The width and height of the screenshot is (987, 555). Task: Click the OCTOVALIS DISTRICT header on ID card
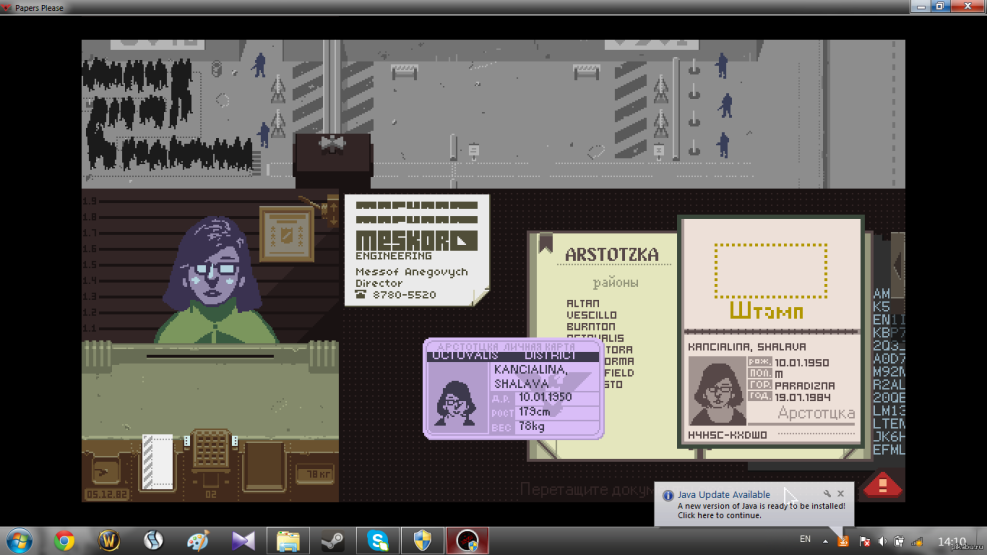pyautogui.click(x=512, y=356)
